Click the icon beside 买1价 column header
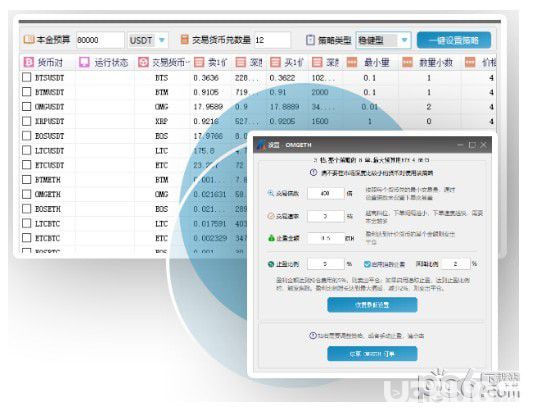533x415 pixels. tap(275, 62)
